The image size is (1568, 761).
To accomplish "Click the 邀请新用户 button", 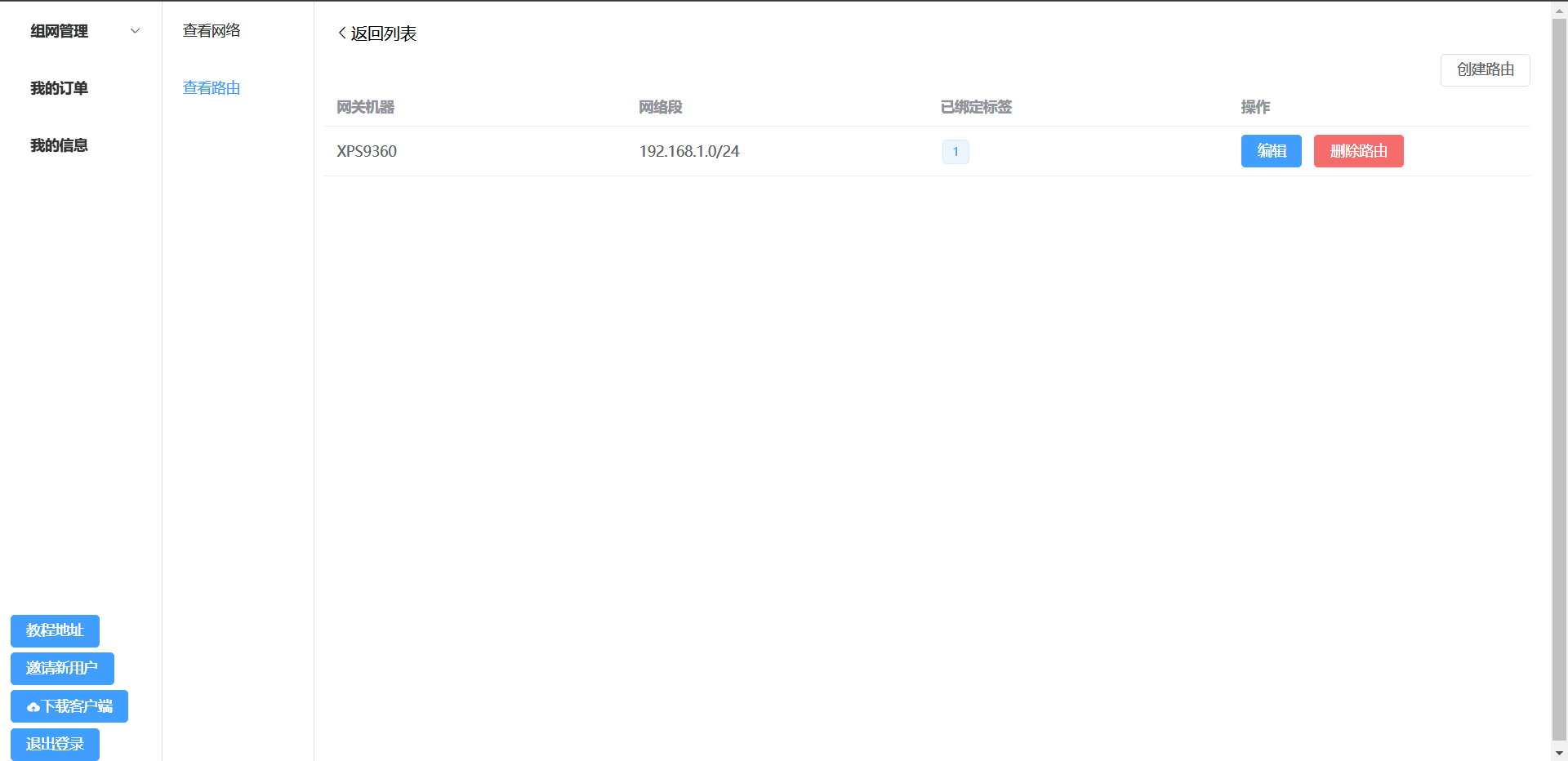I will click(62, 668).
